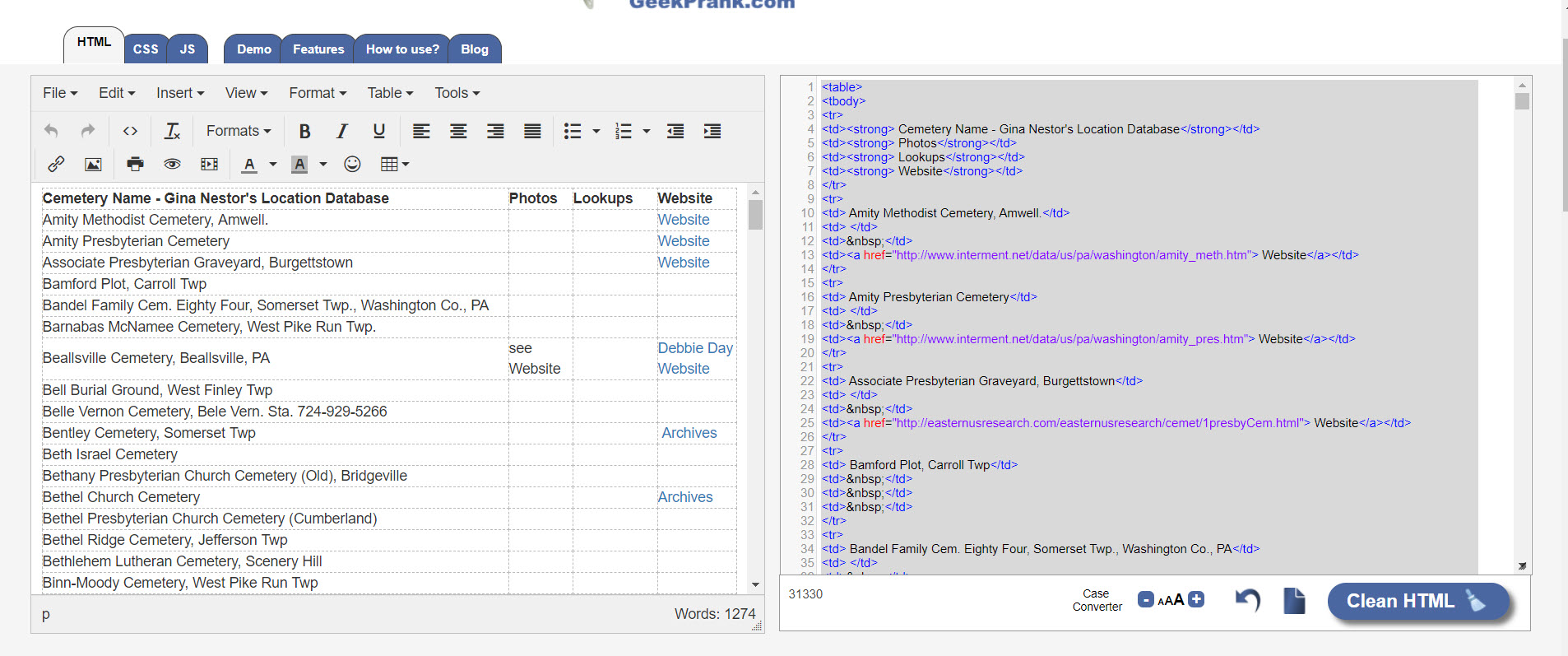Click the Redo arrow in editor toolbar

tap(87, 131)
